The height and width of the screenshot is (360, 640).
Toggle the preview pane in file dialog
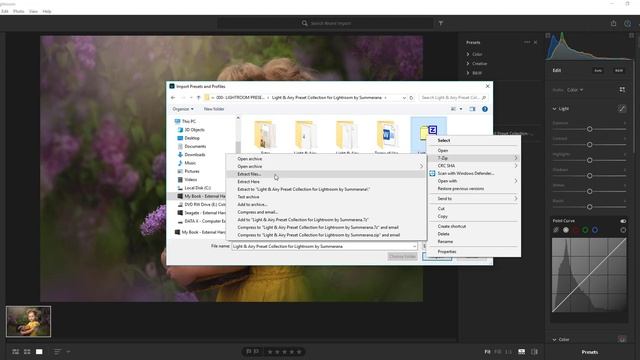(x=472, y=109)
